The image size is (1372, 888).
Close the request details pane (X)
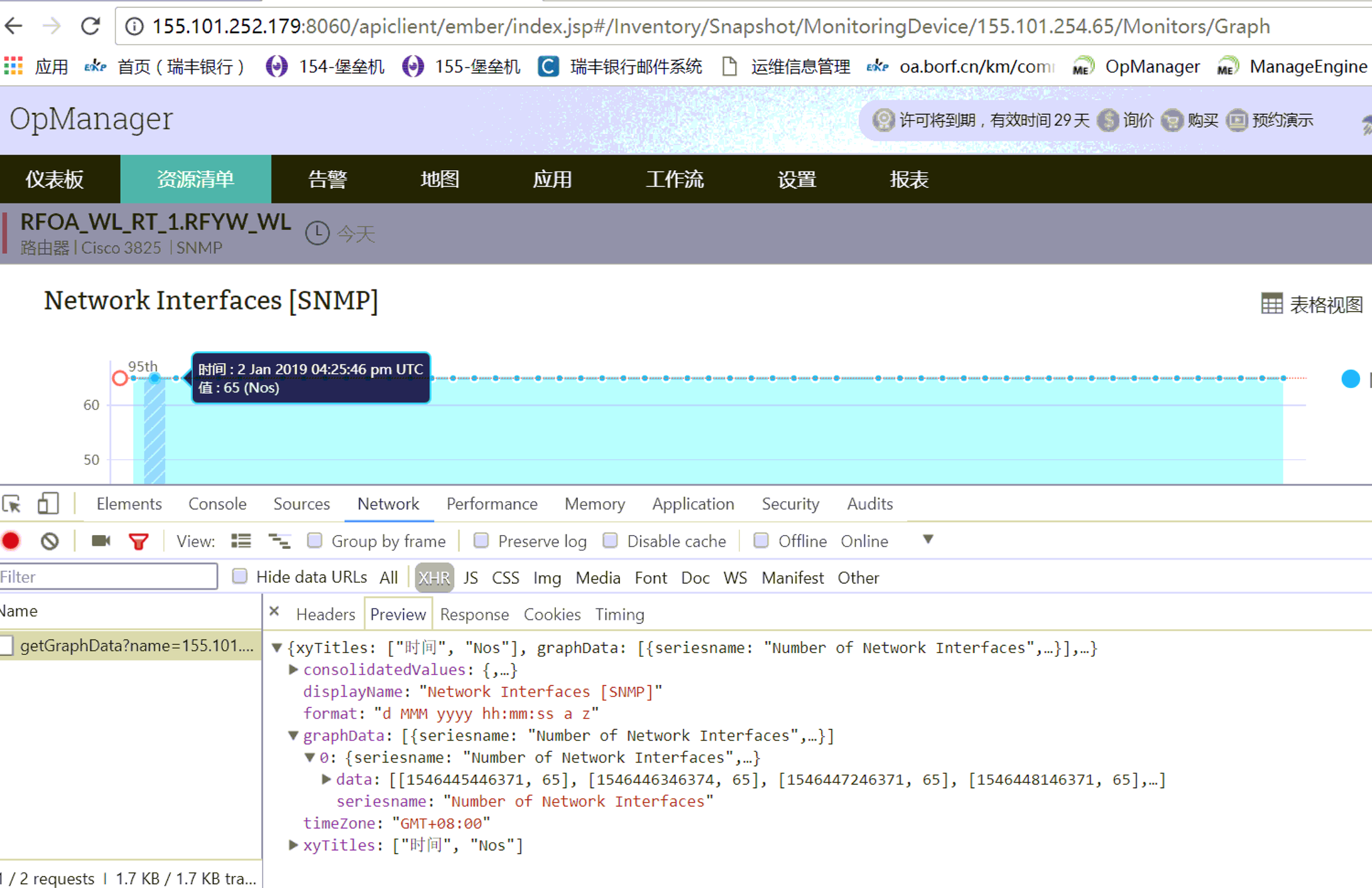(274, 611)
